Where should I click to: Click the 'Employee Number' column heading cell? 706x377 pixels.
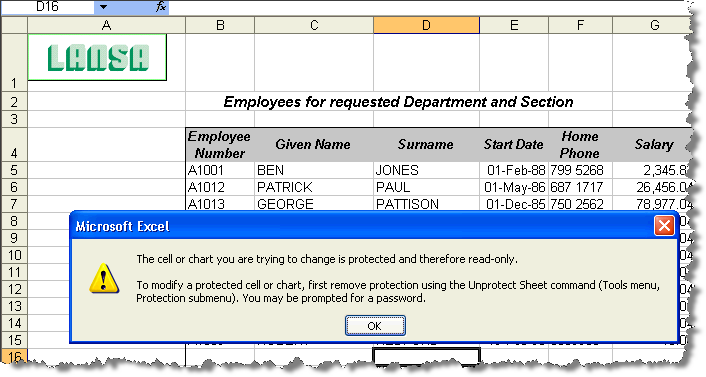point(220,145)
